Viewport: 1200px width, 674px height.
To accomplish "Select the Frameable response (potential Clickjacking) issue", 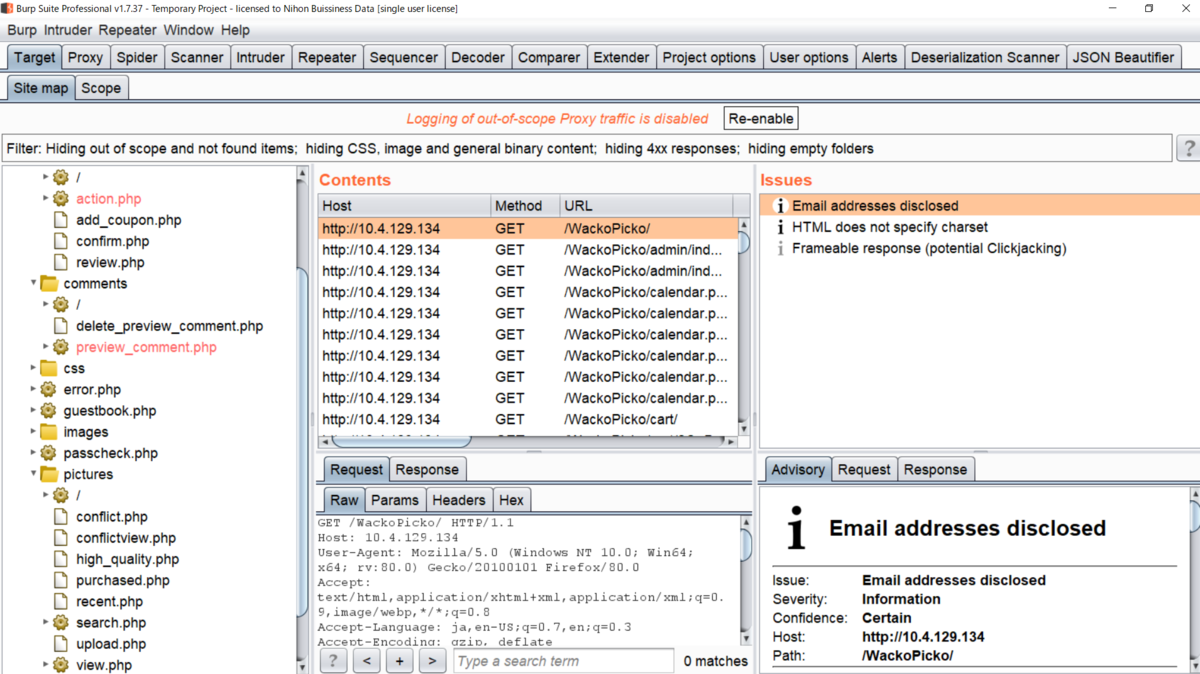I will (x=929, y=248).
